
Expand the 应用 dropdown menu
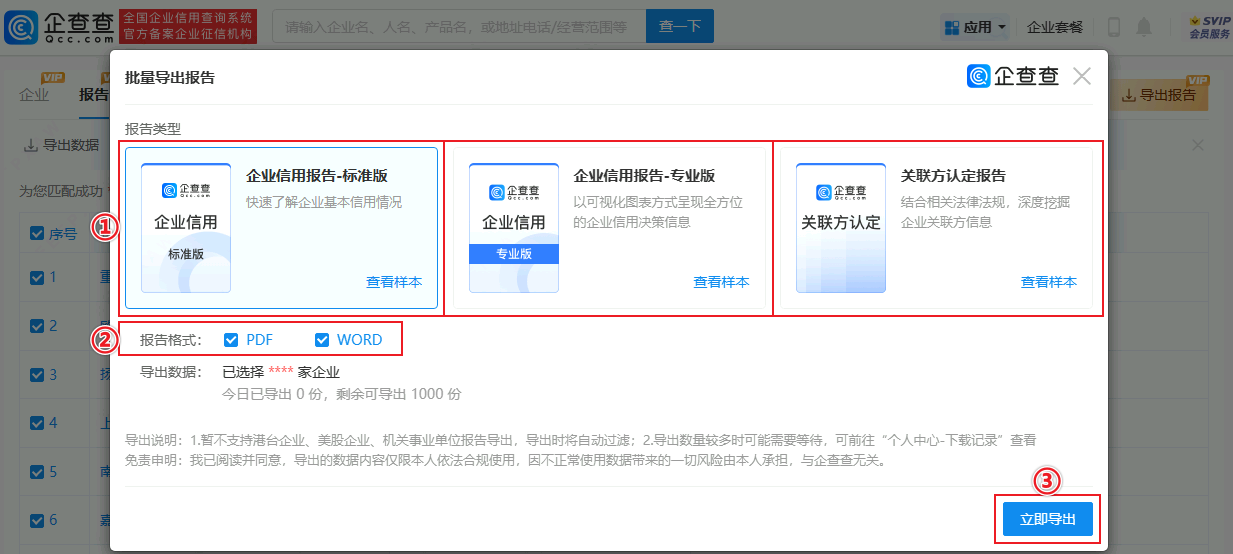[974, 27]
